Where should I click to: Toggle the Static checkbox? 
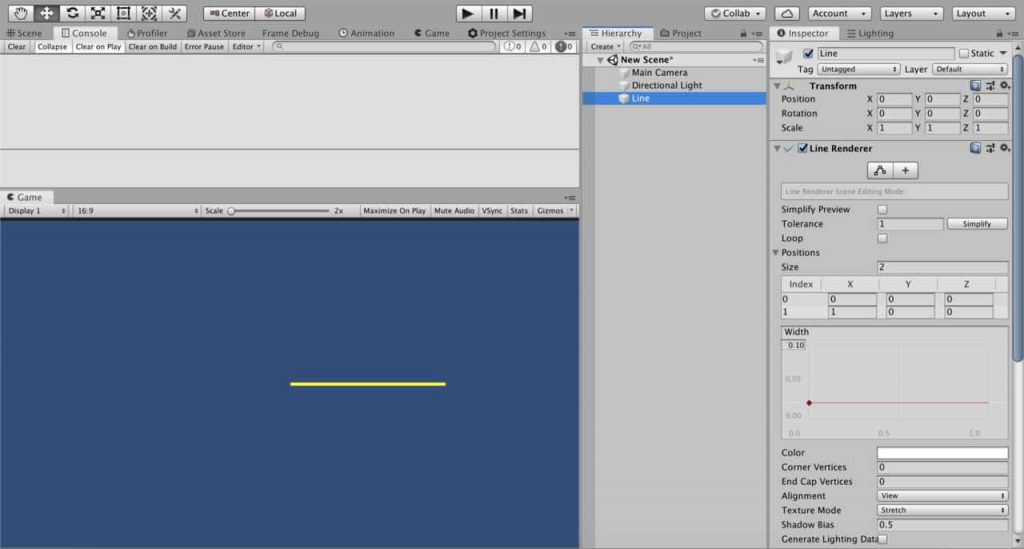click(964, 53)
